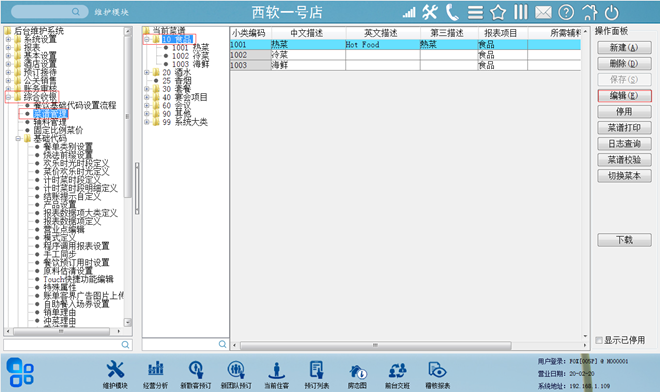The width and height of the screenshot is (660, 392).
Task: Click the star favorites icon in header
Action: (x=498, y=13)
